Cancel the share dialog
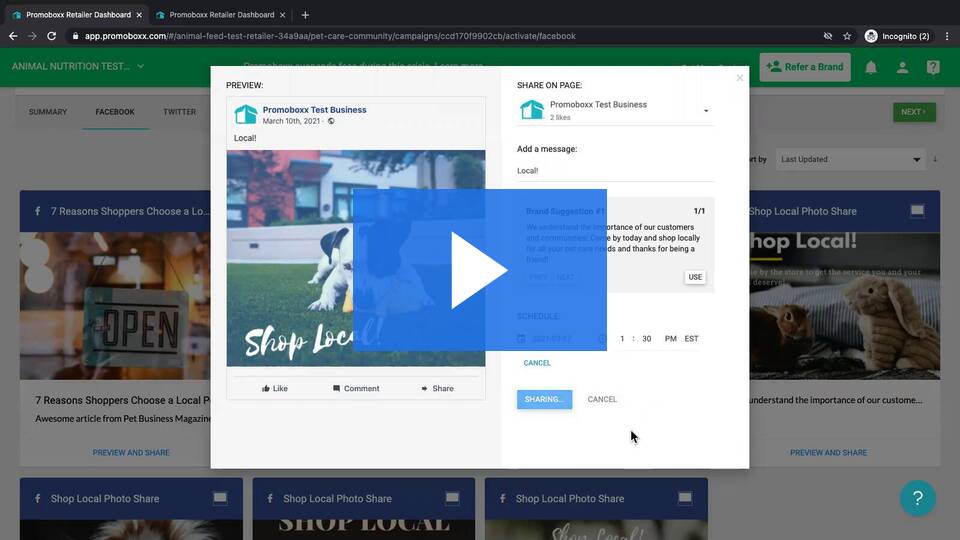The height and width of the screenshot is (540, 960). point(602,399)
